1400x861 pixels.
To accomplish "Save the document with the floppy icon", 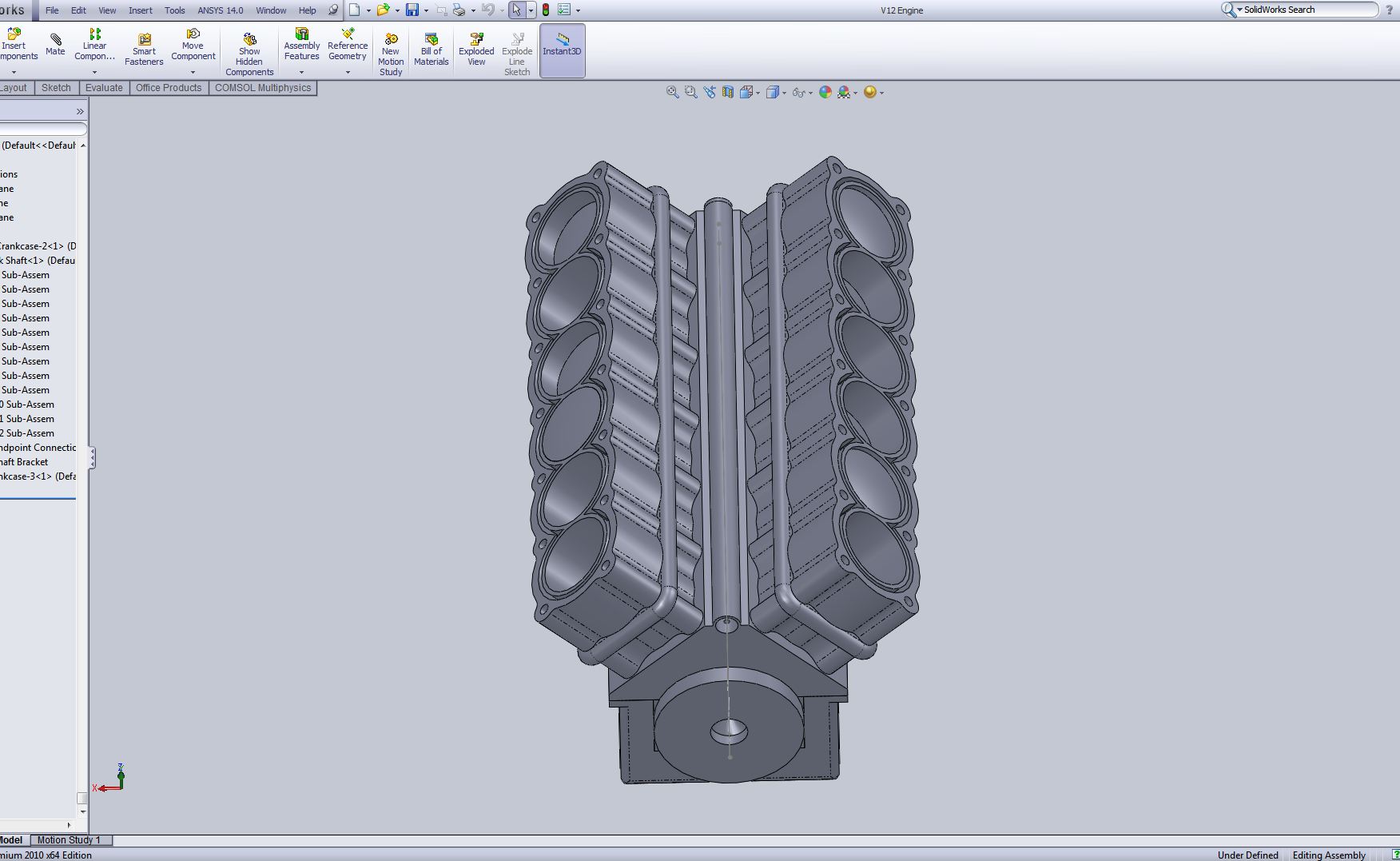I will [x=412, y=10].
